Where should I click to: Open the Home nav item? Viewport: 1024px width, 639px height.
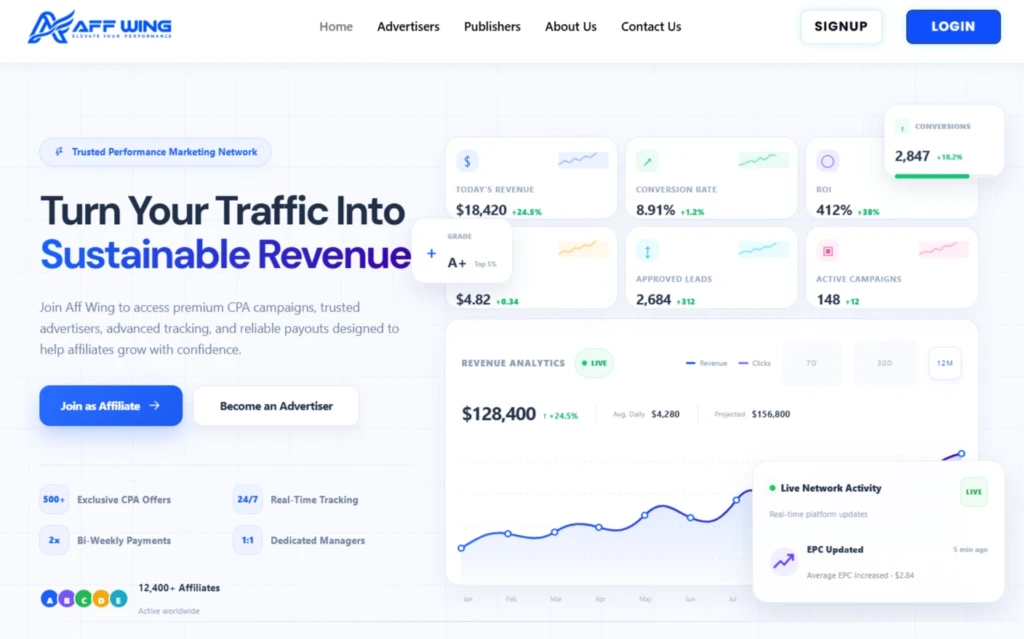click(x=336, y=27)
